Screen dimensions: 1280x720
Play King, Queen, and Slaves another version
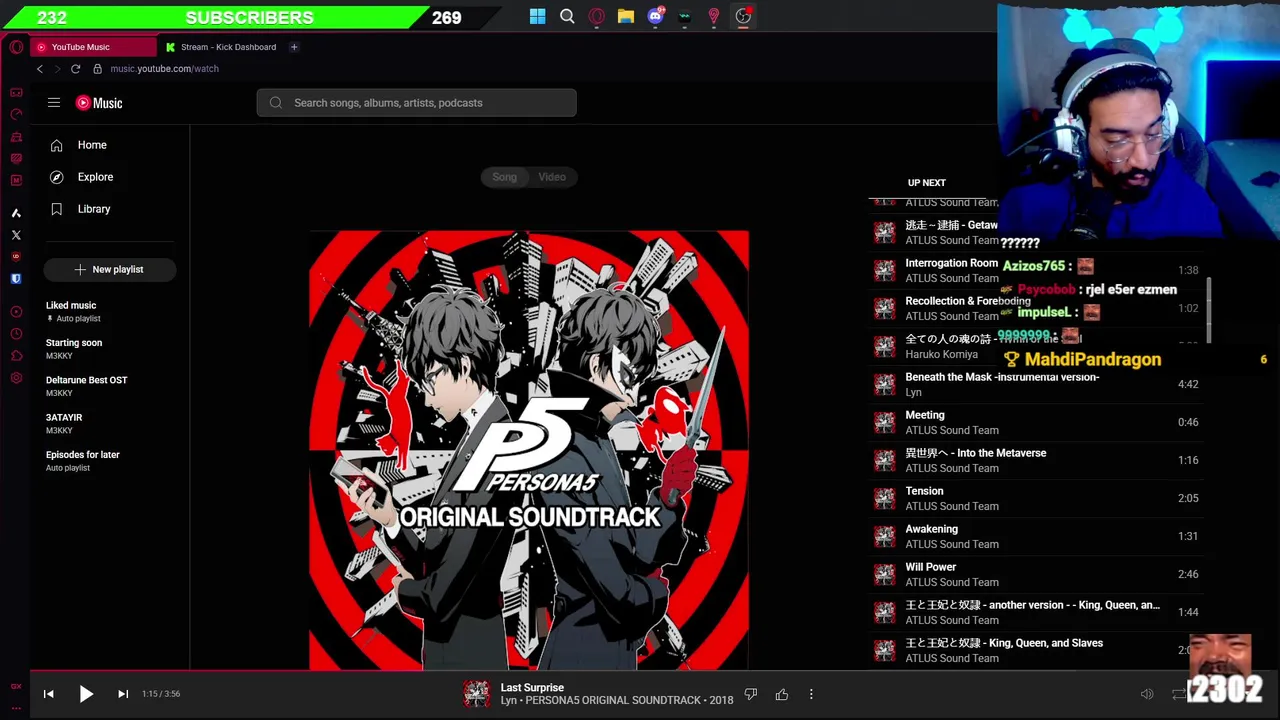tap(1036, 612)
